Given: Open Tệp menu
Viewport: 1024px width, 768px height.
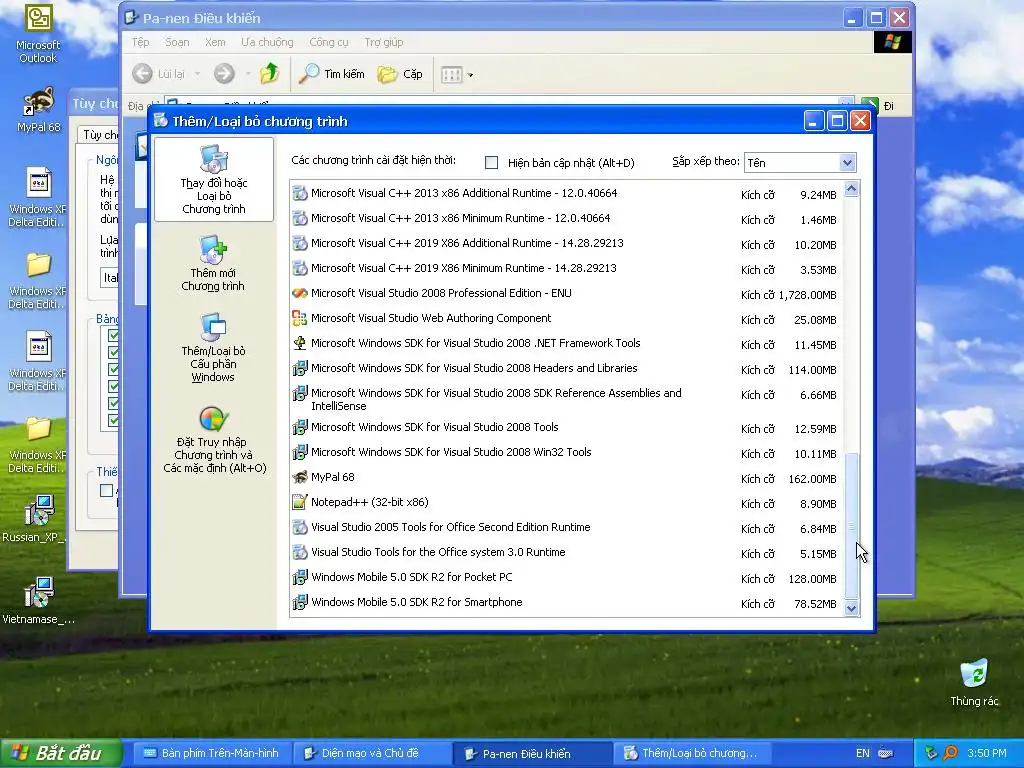Looking at the screenshot, I should 140,42.
